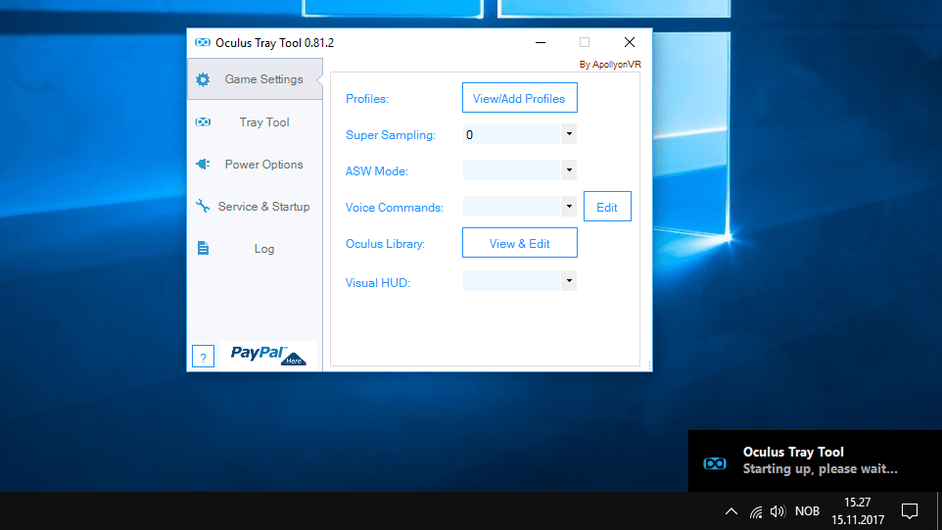Go to Service & Startup tab
942x530 pixels.
(x=255, y=206)
